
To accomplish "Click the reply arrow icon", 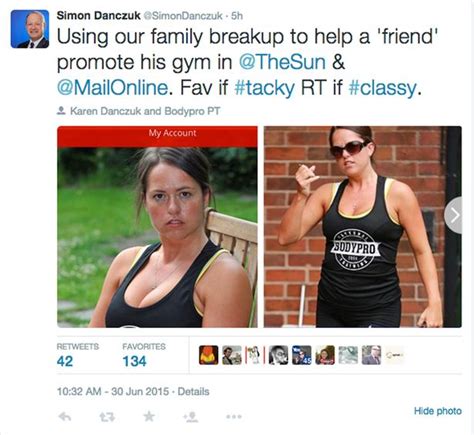I will [65, 417].
